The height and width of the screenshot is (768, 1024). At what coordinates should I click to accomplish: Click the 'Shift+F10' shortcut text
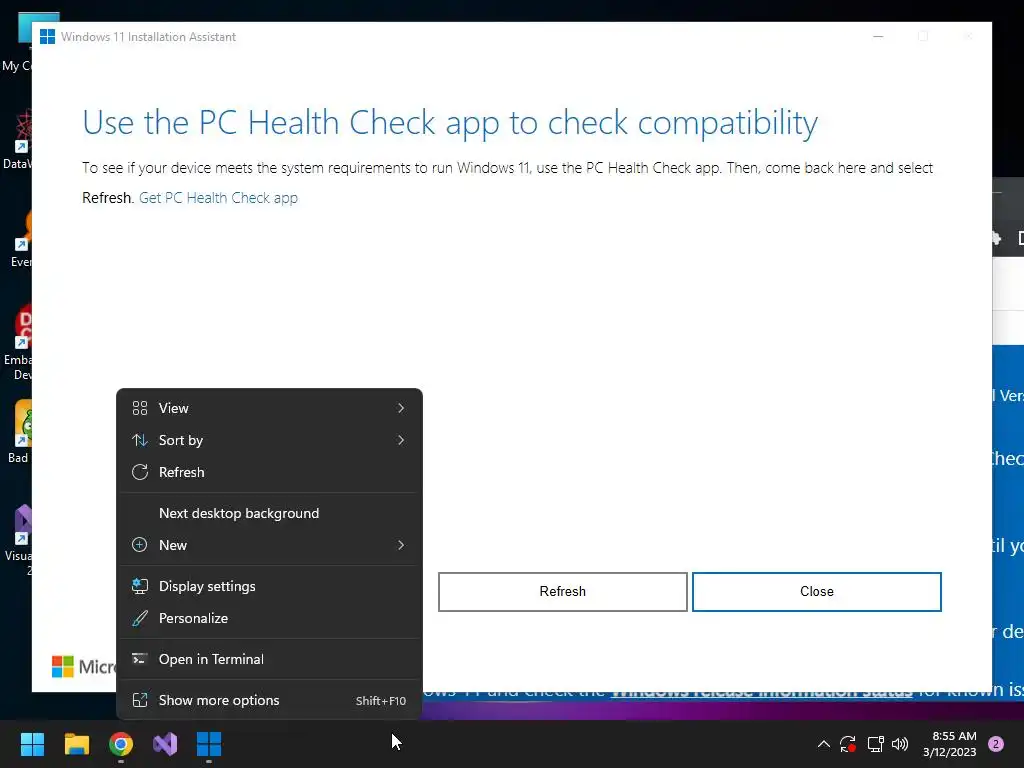coord(381,701)
